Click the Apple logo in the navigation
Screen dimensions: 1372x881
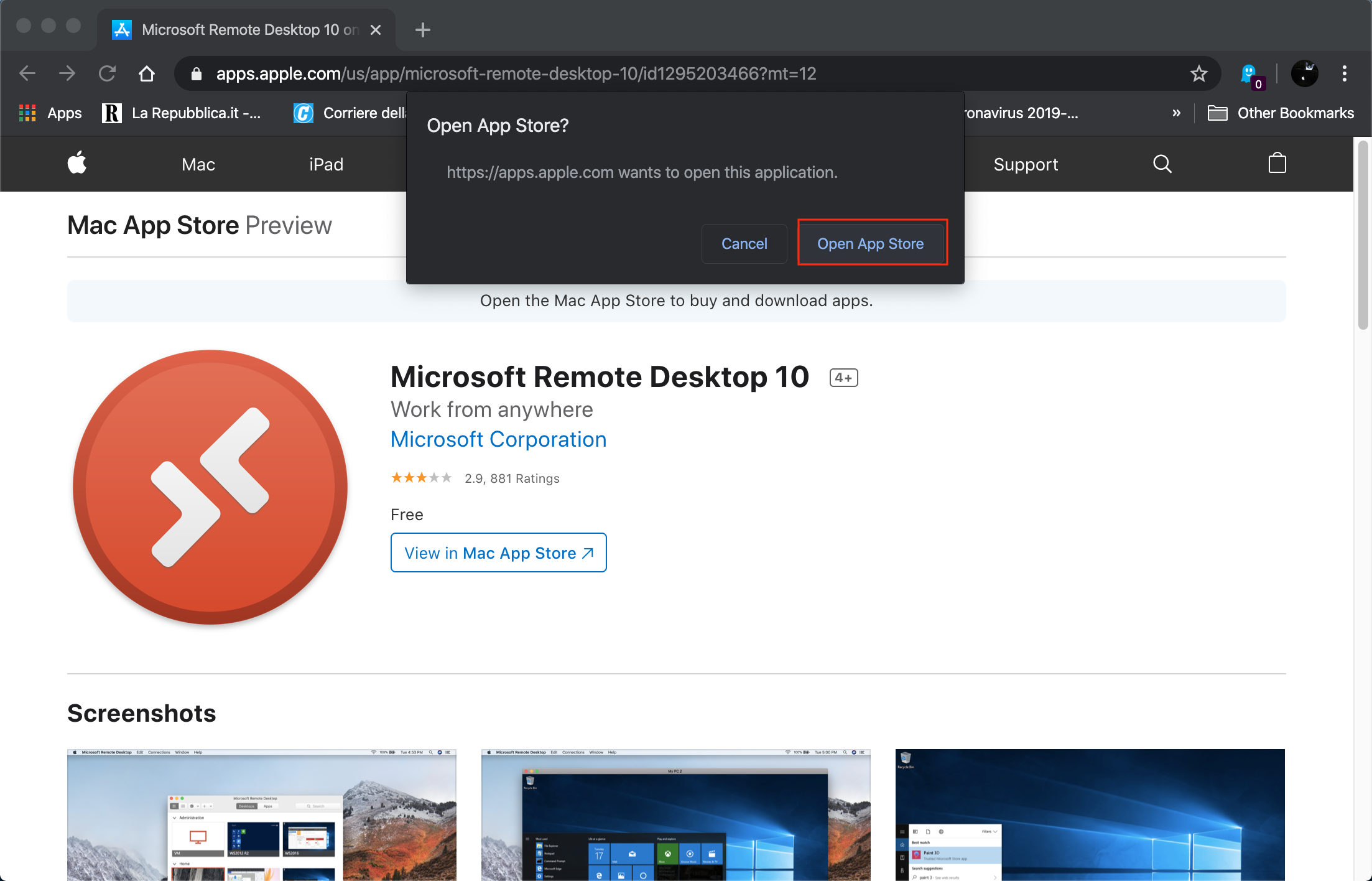tap(77, 164)
